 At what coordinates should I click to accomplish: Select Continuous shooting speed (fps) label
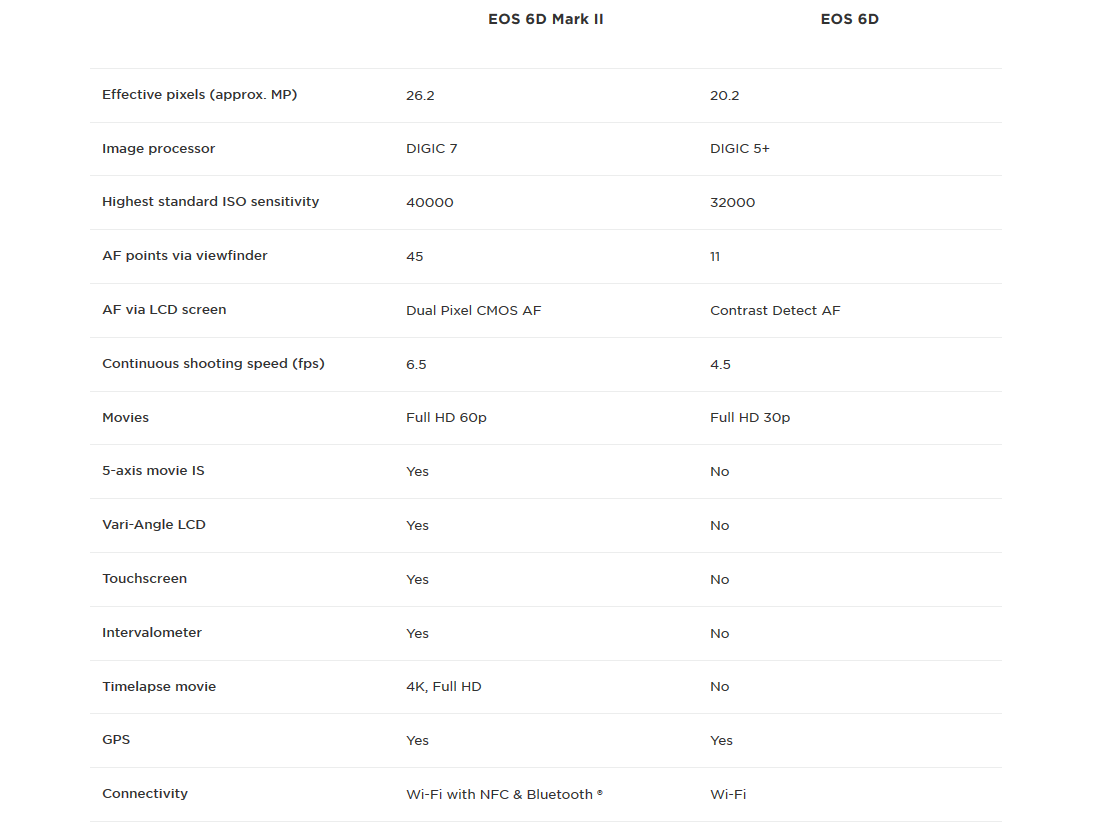[213, 364]
